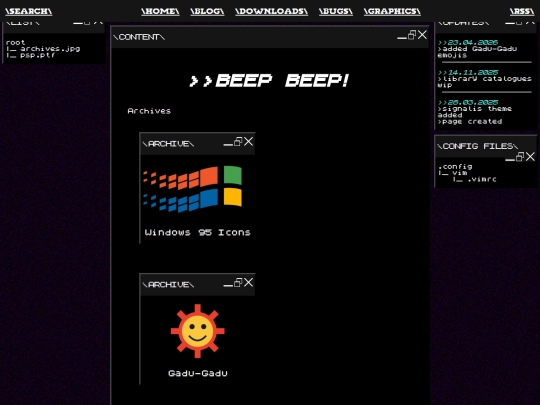Viewport: 540px width, 405px height.
Task: Open the \SEARCH\ link
Action: [x=29, y=11]
